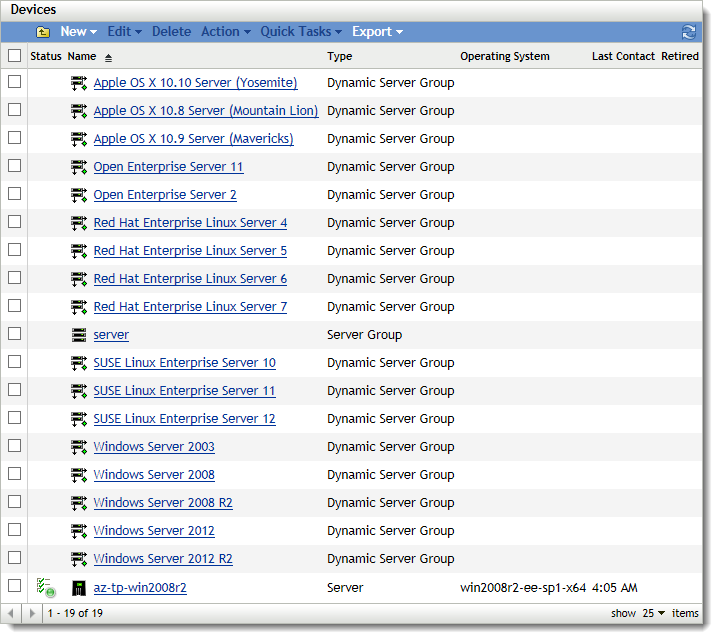Change the show 25 items dropdown

653,613
